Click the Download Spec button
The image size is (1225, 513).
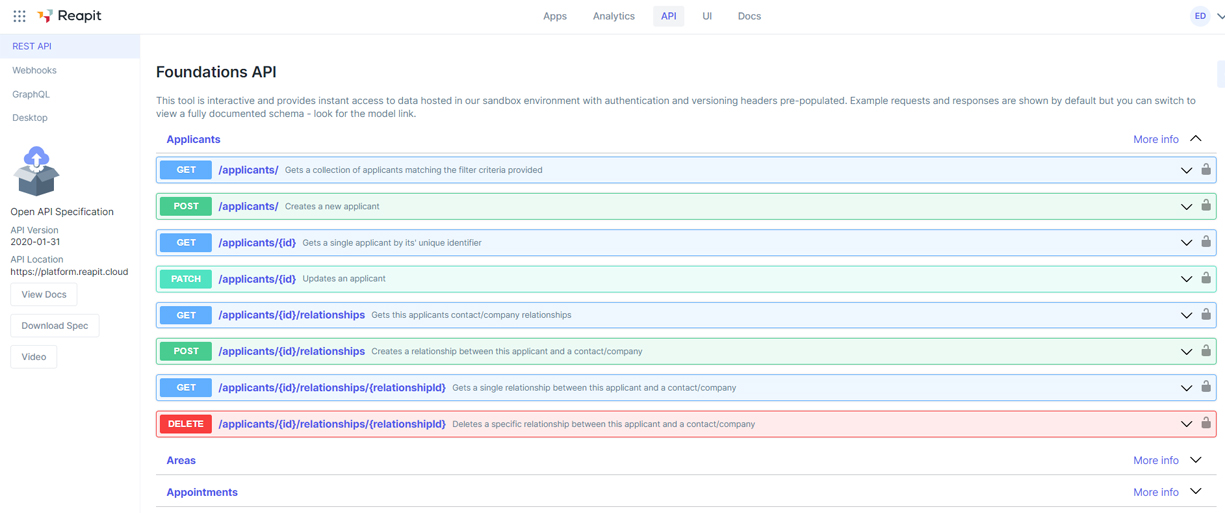coord(55,325)
